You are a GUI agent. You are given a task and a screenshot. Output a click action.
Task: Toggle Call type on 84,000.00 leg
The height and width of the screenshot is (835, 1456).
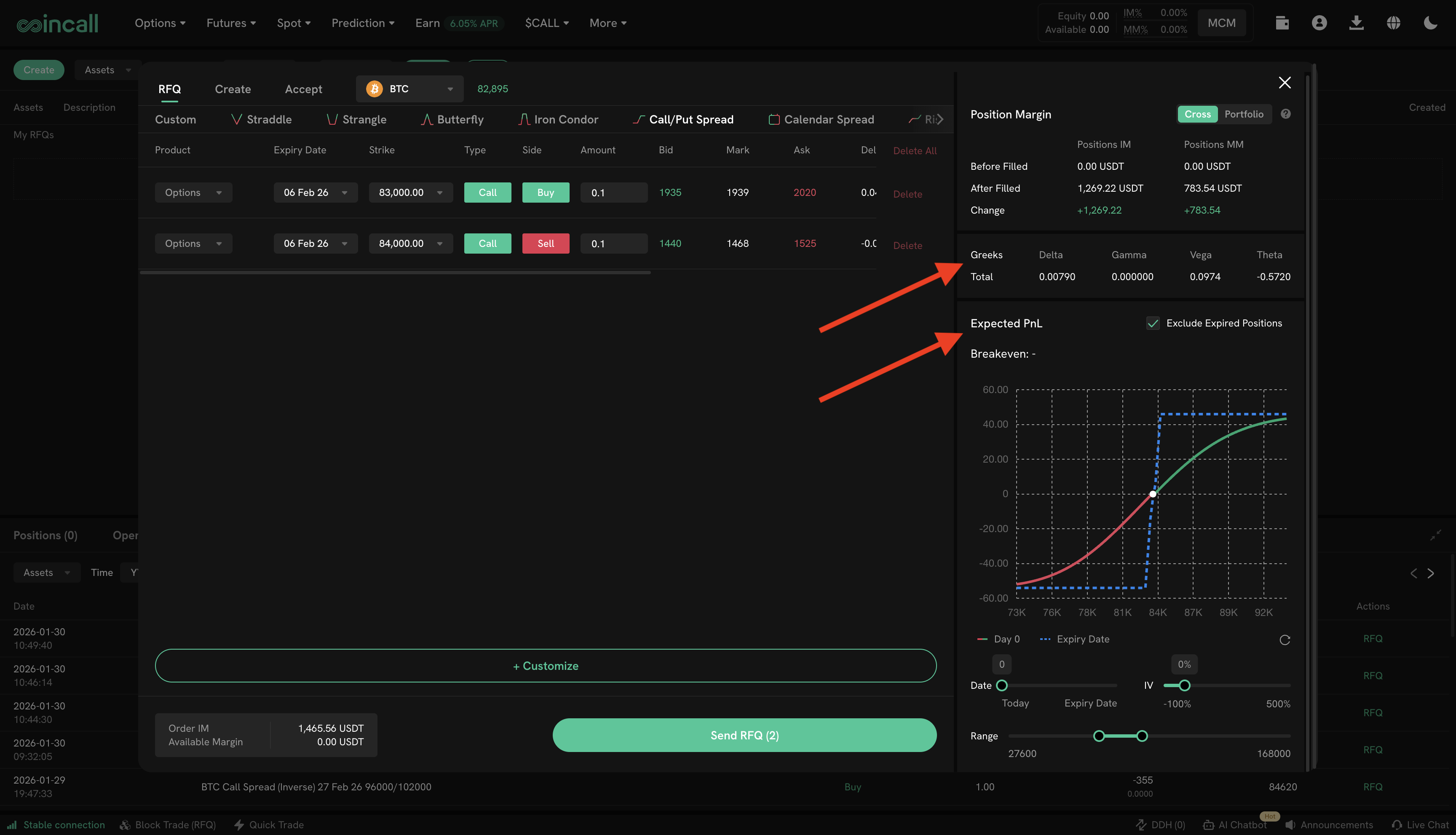click(x=487, y=244)
